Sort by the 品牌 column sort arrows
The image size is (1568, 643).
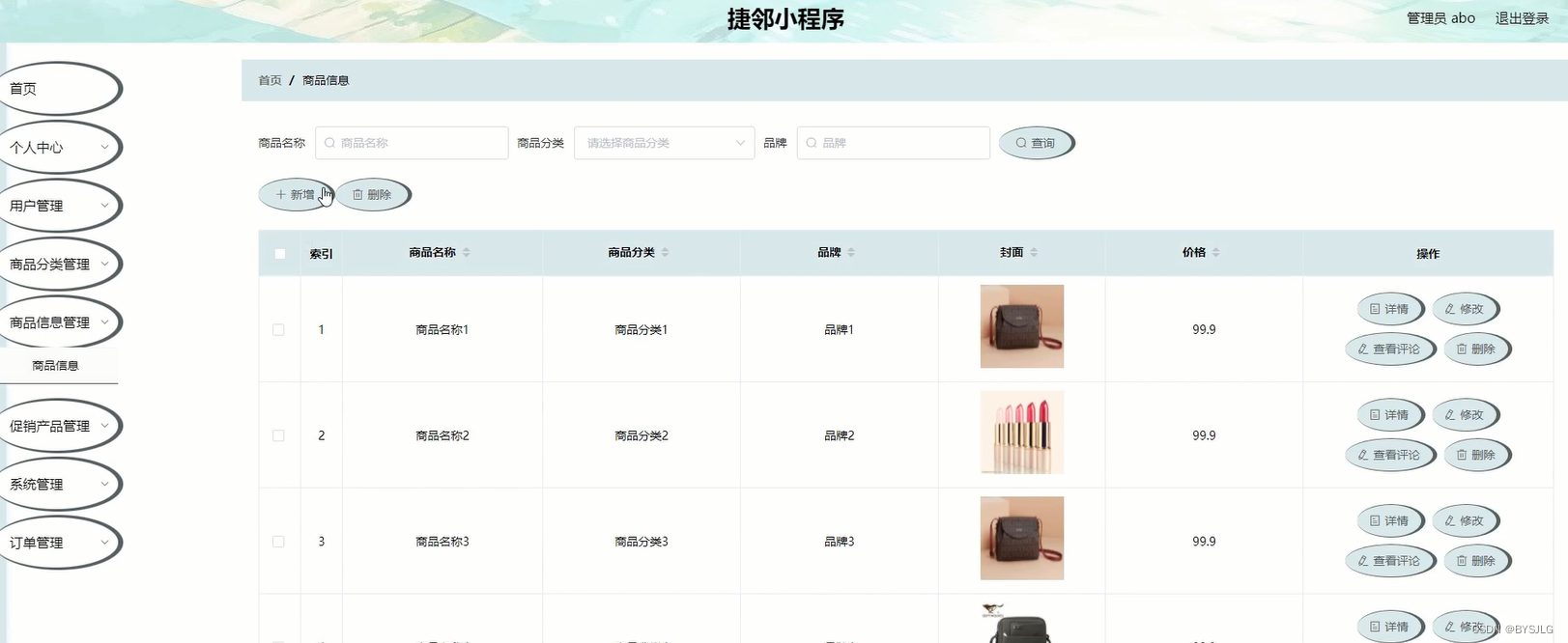click(x=851, y=253)
